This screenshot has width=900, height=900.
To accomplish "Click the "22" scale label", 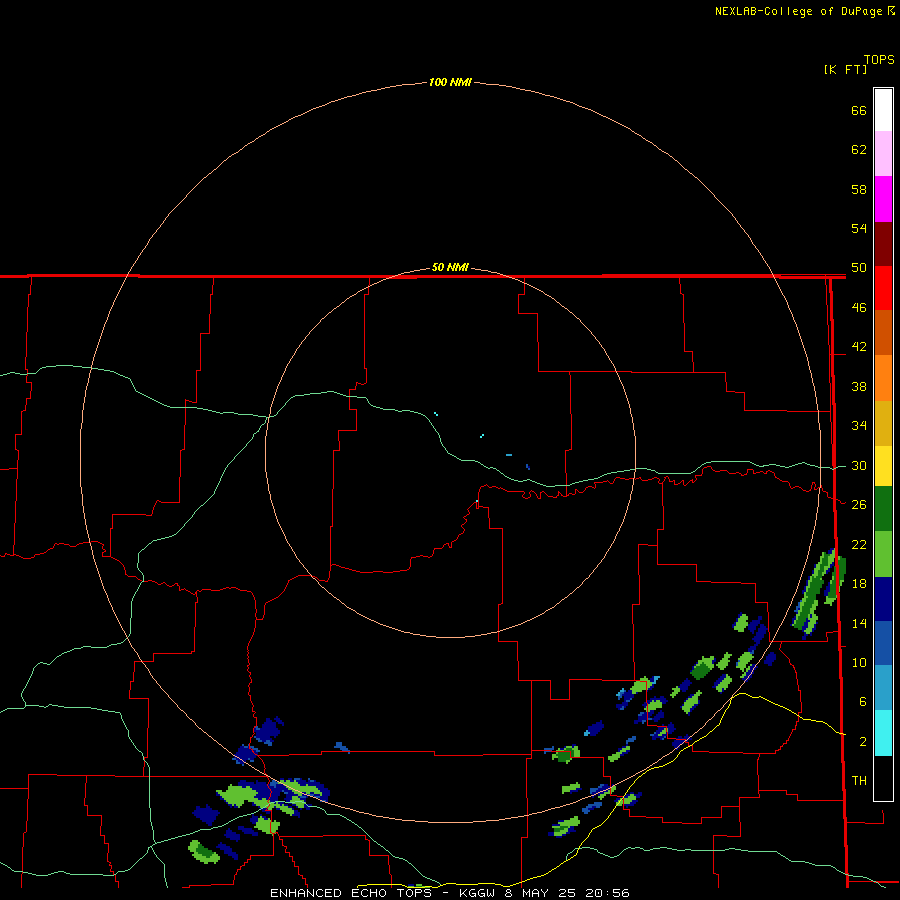I will pyautogui.click(x=859, y=544).
